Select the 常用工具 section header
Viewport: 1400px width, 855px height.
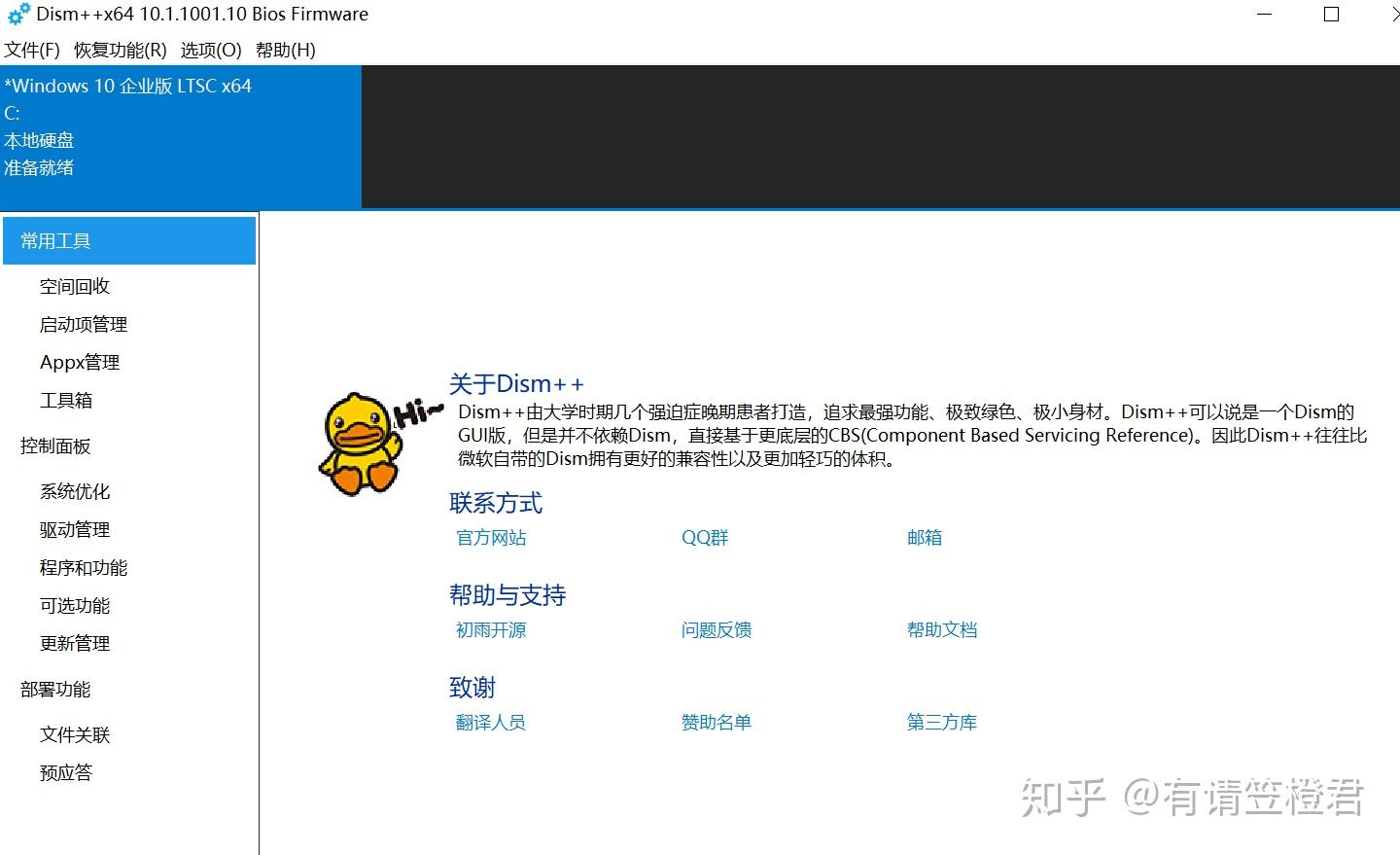[x=129, y=240]
